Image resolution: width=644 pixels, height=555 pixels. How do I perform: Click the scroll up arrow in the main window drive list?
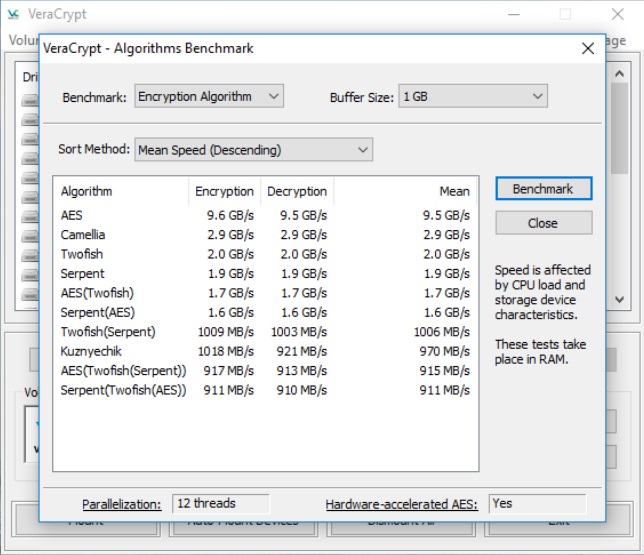[619, 74]
